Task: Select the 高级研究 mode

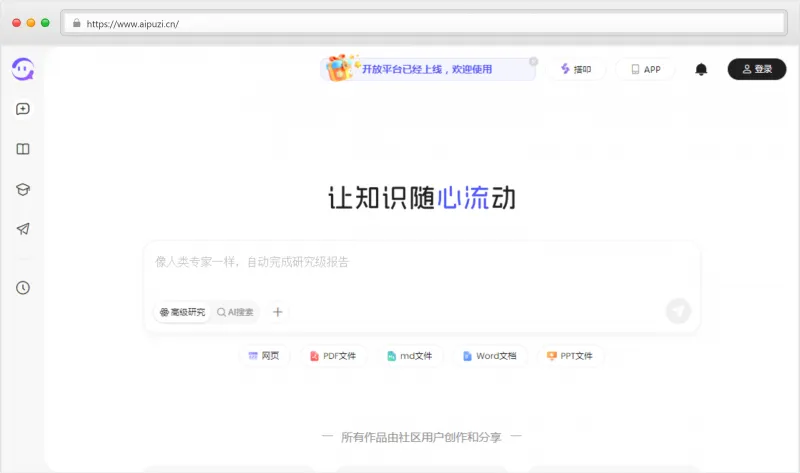Action: point(182,312)
